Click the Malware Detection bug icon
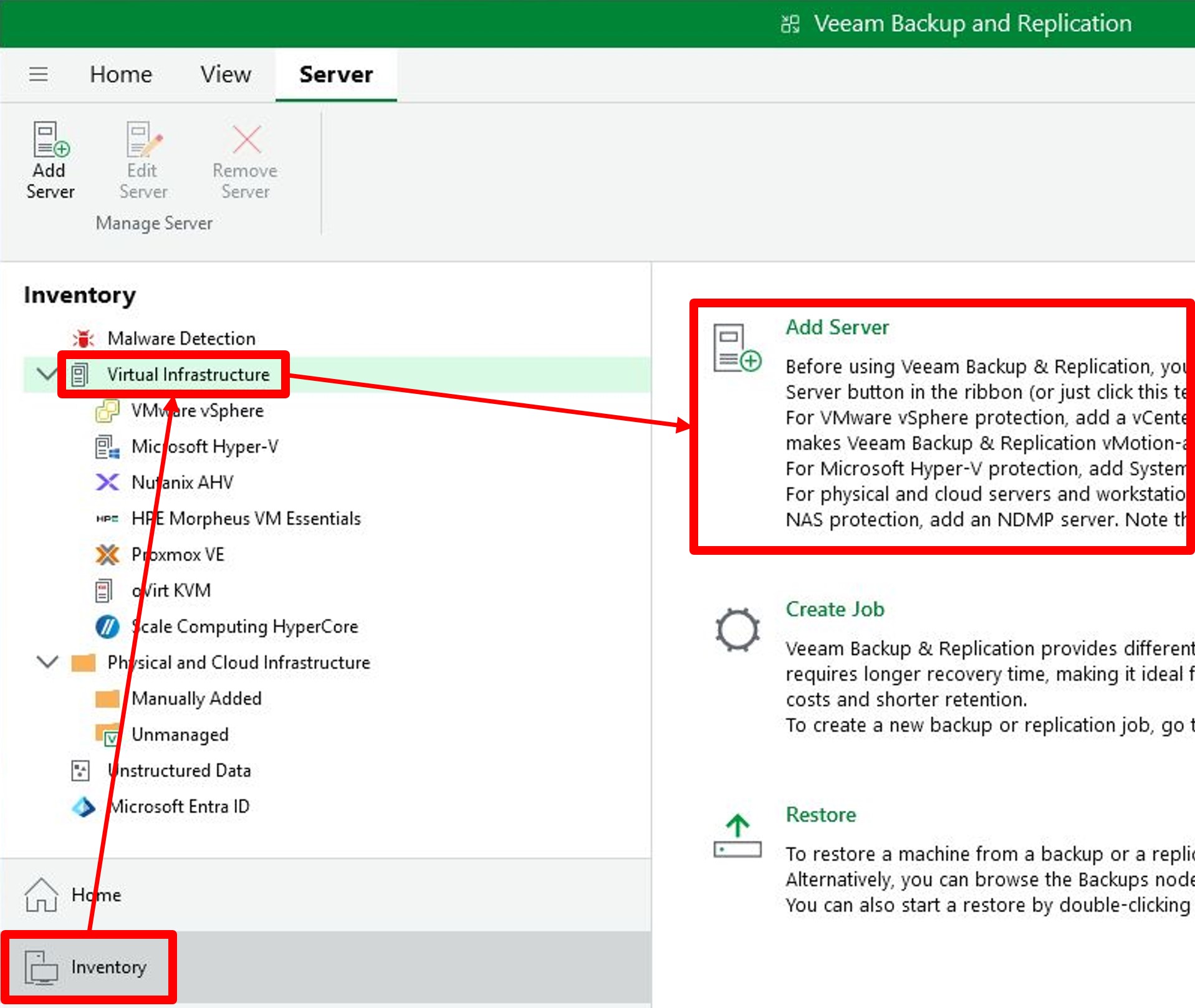Viewport: 1195px width, 1008px height. coord(83,338)
